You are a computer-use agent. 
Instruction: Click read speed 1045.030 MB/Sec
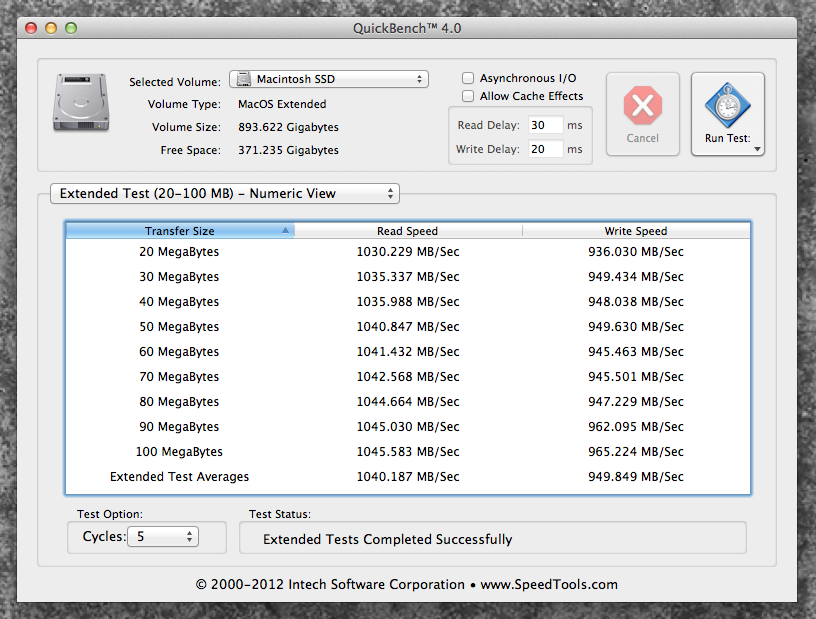pos(408,427)
